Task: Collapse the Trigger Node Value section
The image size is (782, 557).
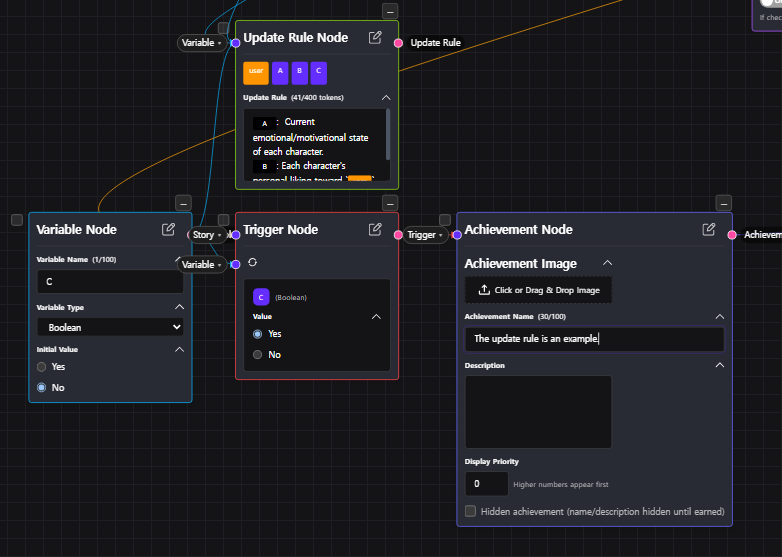Action: tap(377, 317)
